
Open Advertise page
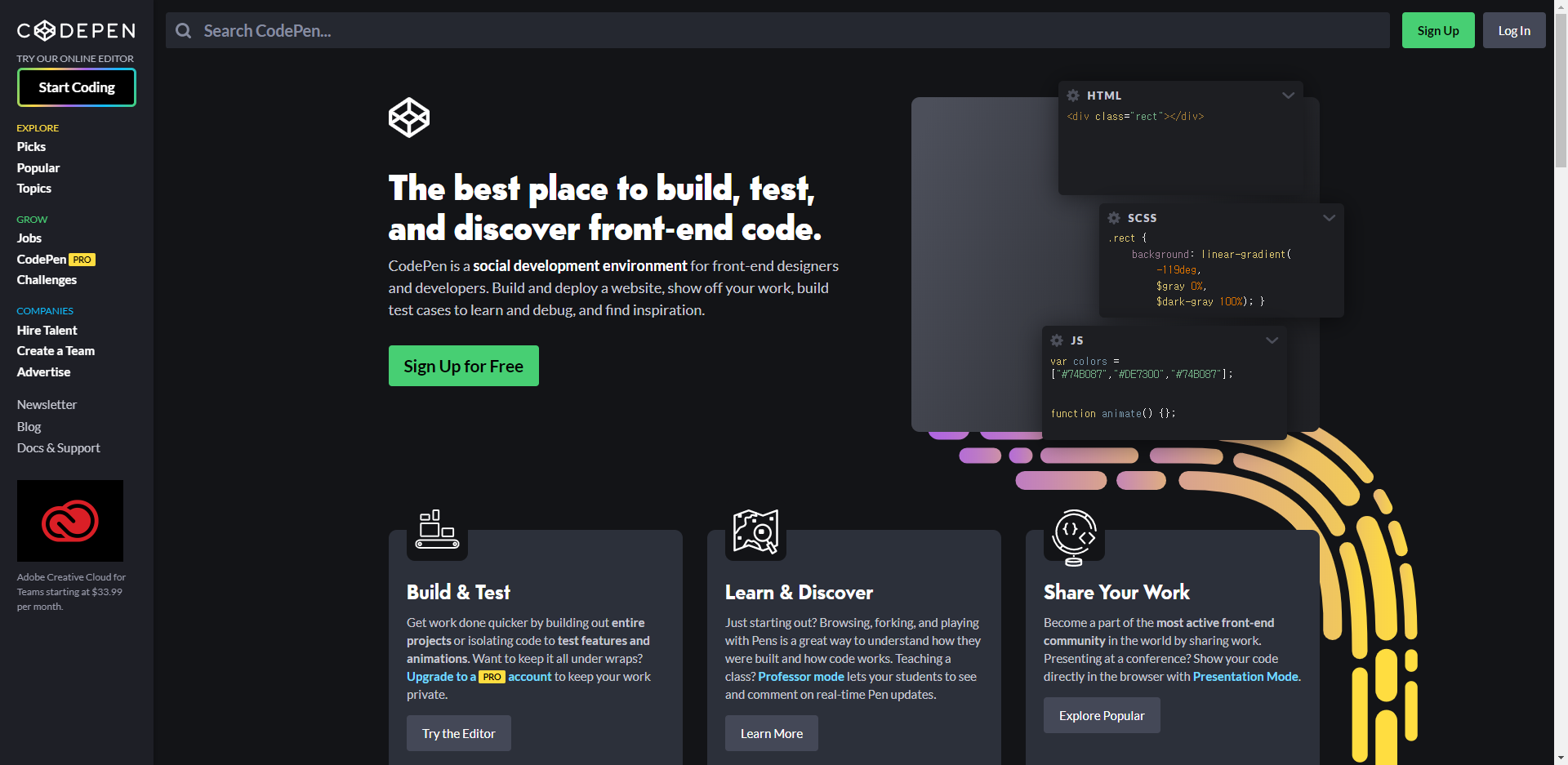pyautogui.click(x=43, y=372)
